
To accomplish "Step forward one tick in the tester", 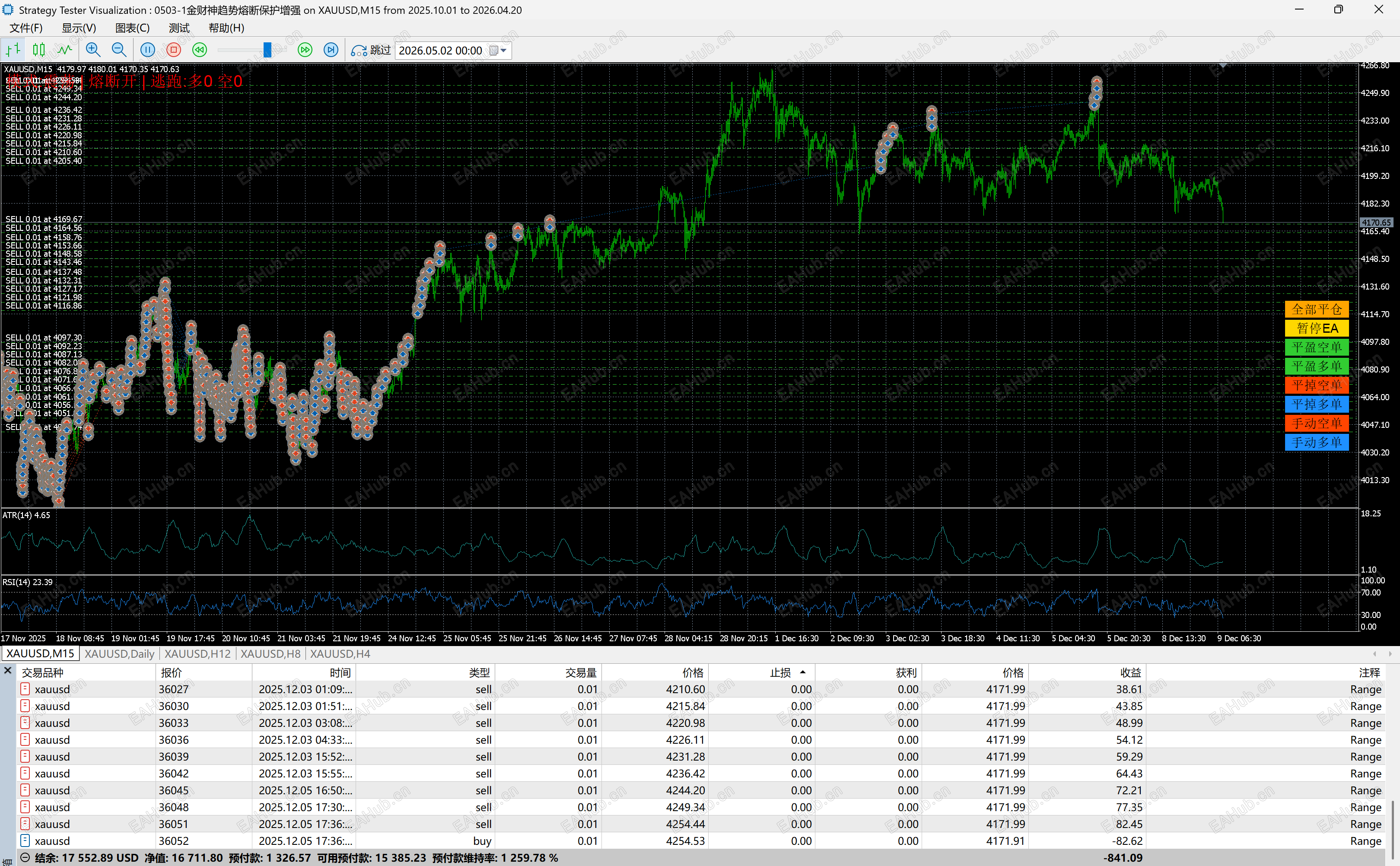I will tap(331, 50).
